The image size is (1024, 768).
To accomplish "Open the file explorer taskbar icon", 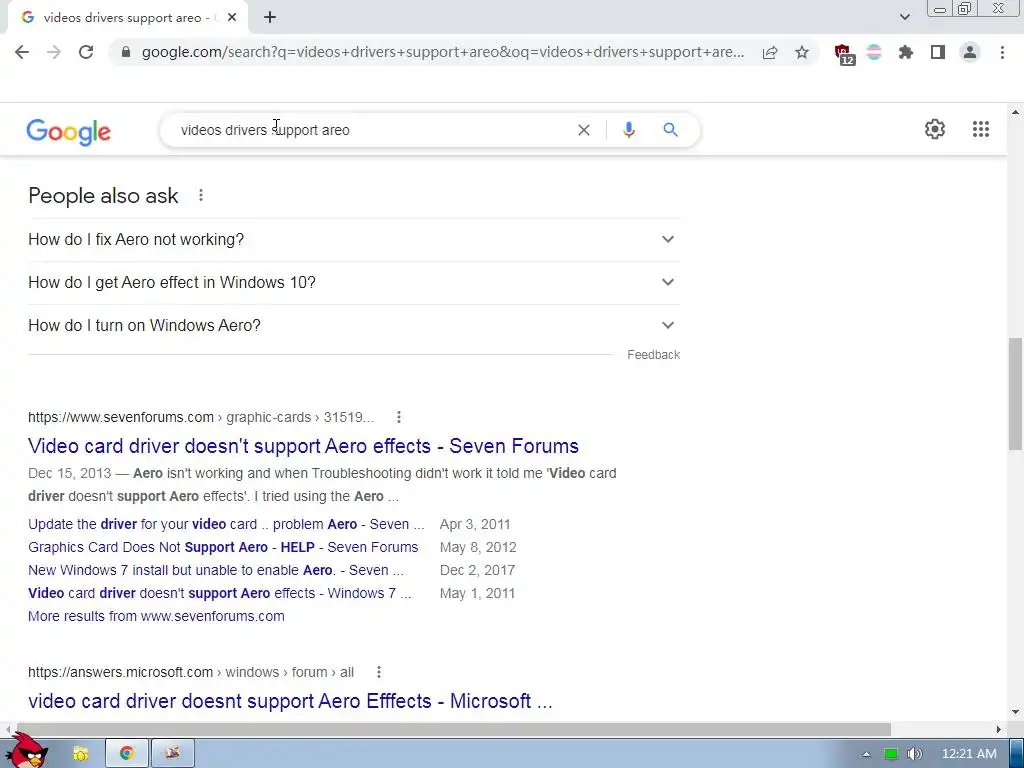I will point(81,754).
